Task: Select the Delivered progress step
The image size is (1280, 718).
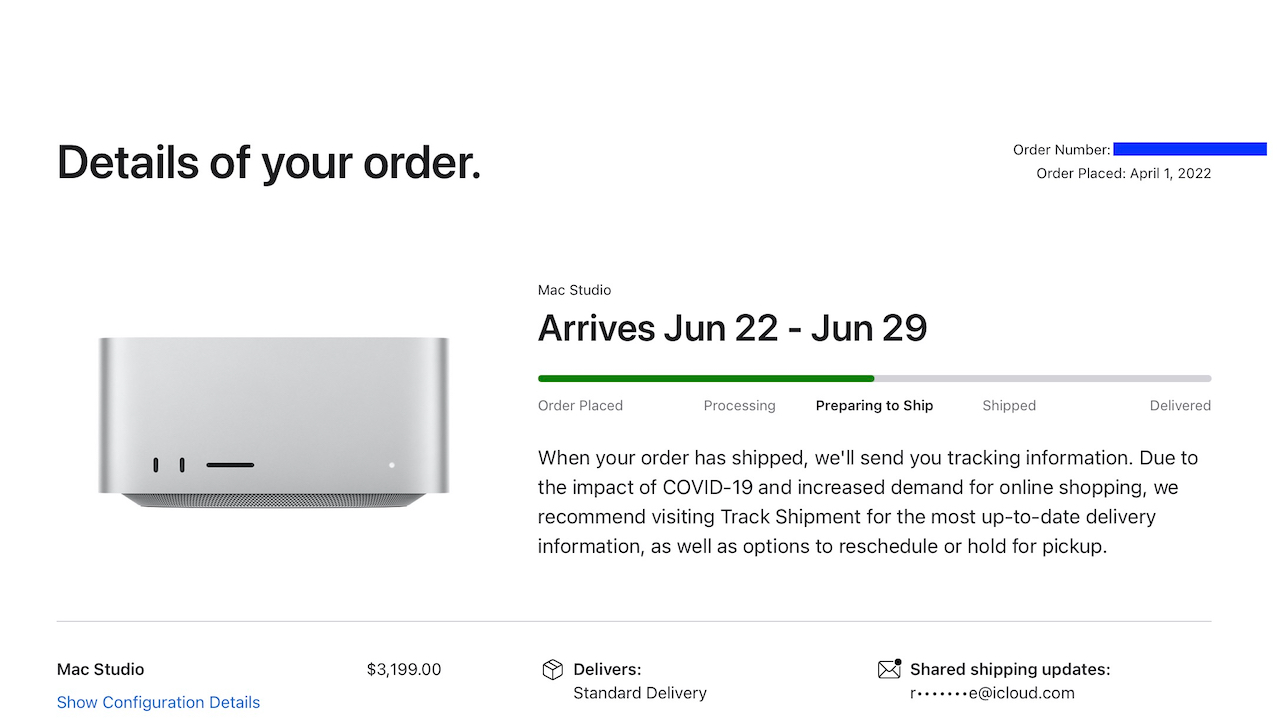Action: (1180, 406)
